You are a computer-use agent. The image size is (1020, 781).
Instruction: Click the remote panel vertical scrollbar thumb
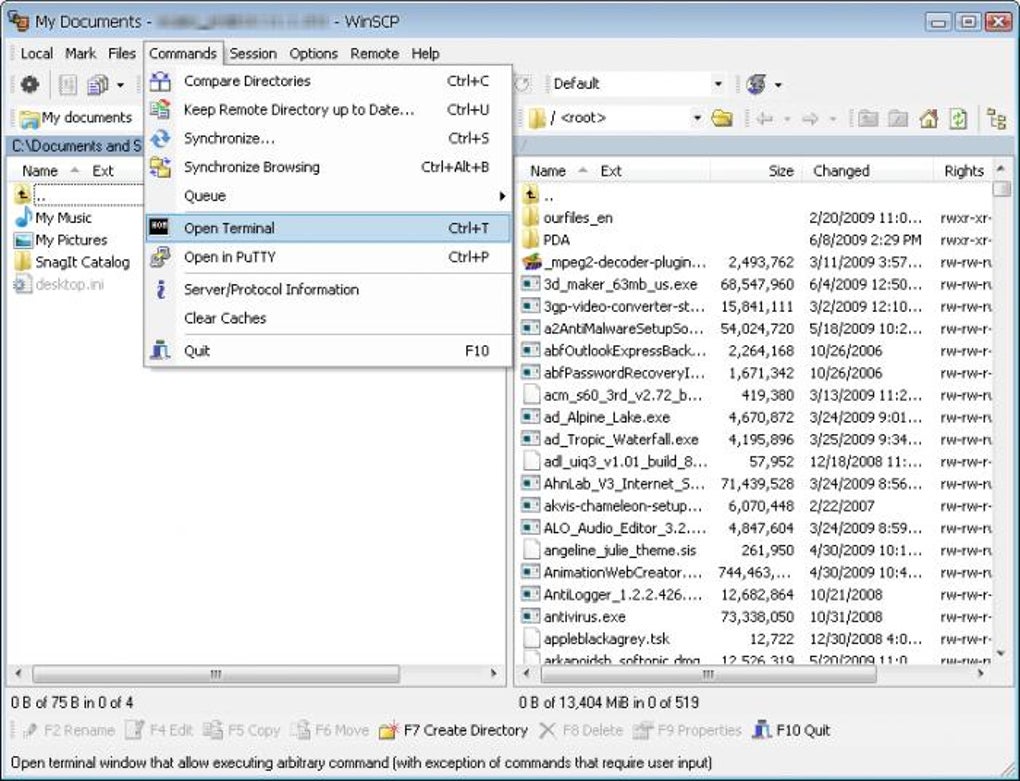1000,189
